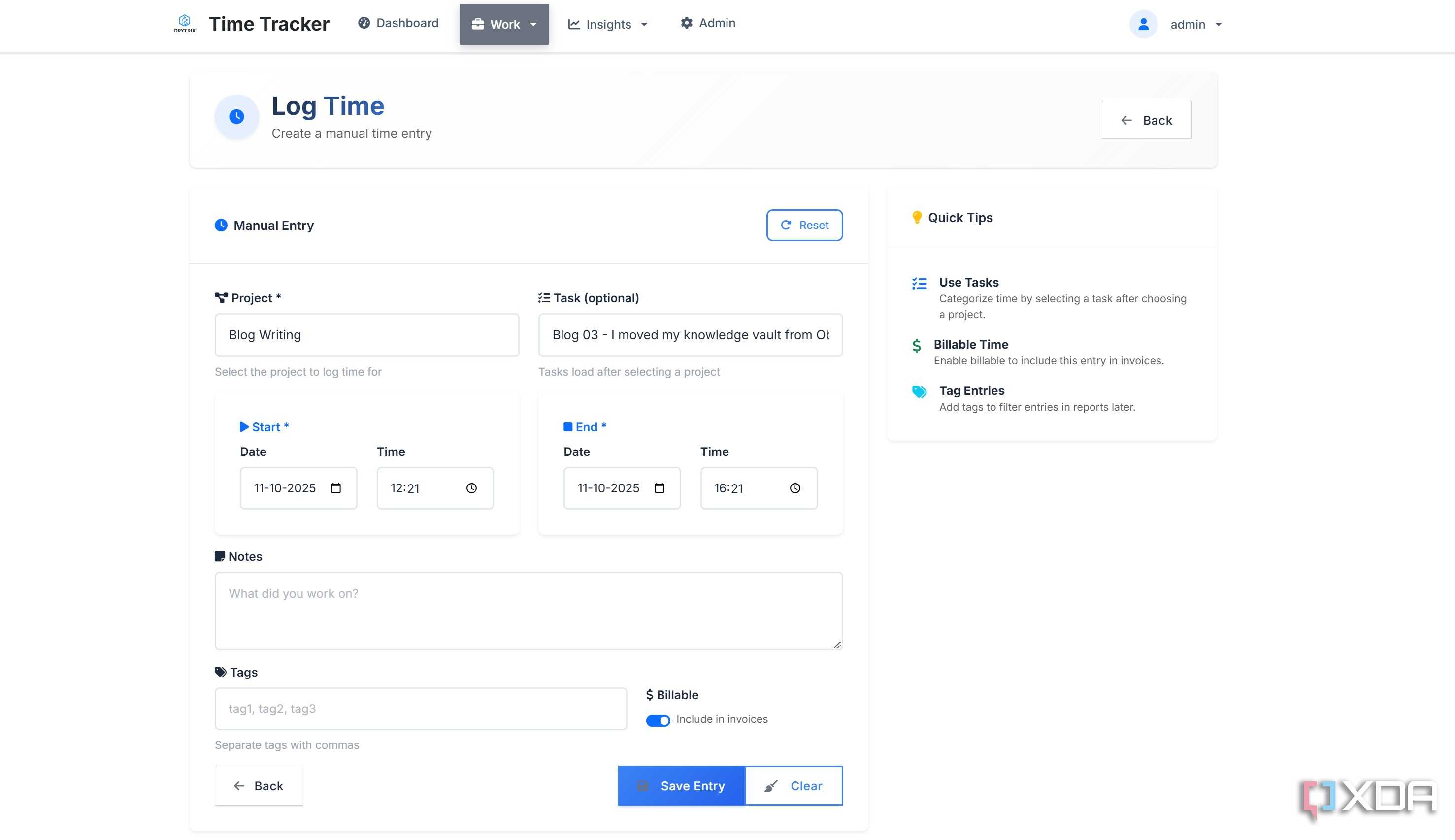Click the "Create a manual time entry" subtitle
Screen dimensions: 1455x840
(x=352, y=133)
